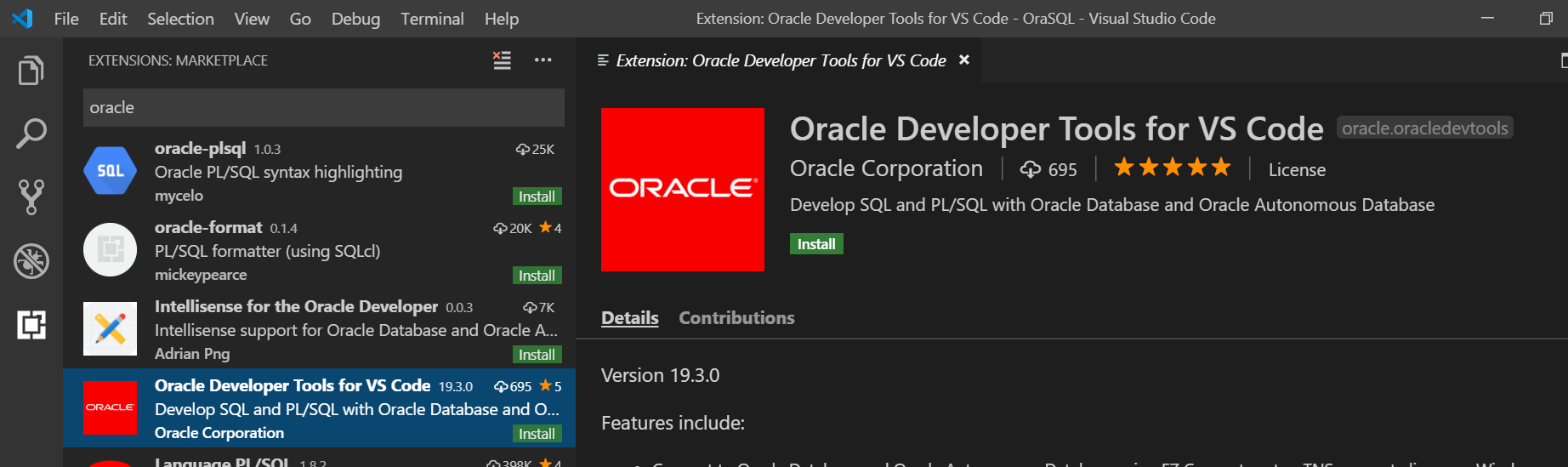Screen dimensions: 1568x467
Task: Clear extensions search results icon
Action: pyautogui.click(x=503, y=60)
